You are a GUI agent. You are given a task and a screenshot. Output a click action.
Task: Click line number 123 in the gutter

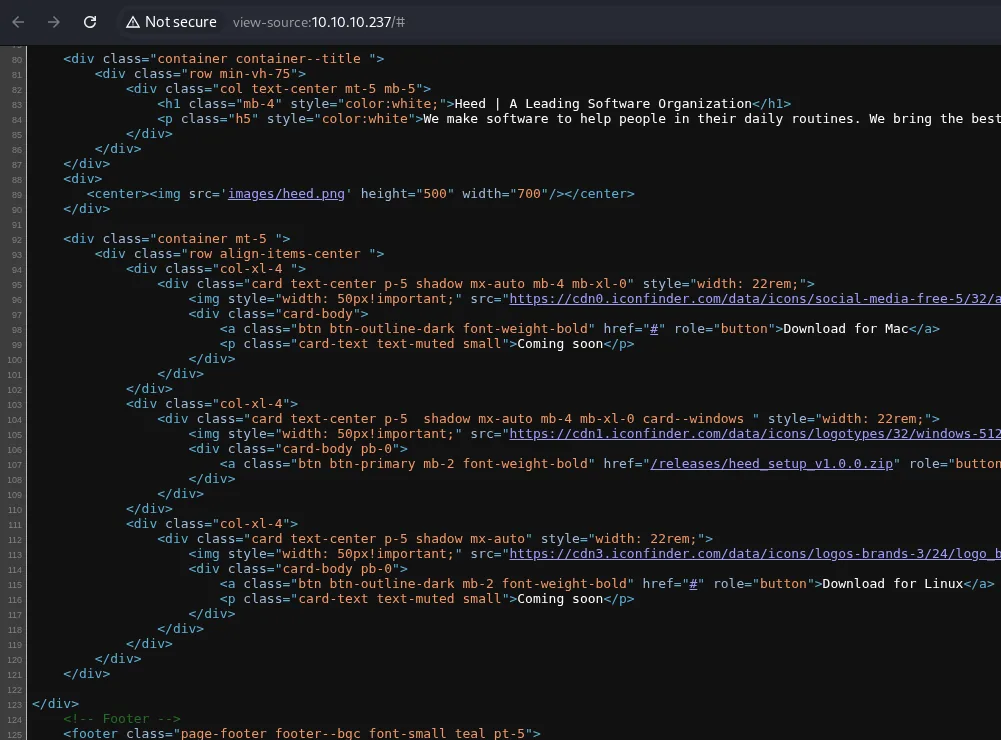click(x=15, y=705)
